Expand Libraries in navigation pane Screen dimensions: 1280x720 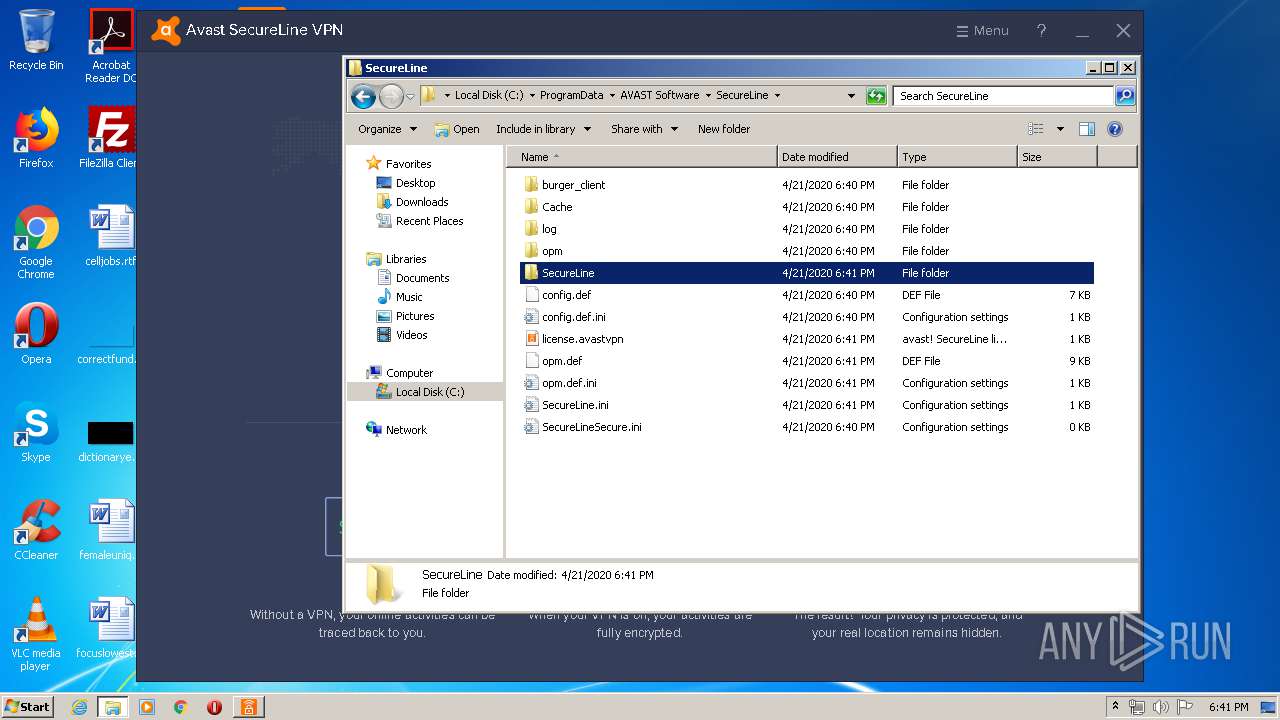[x=406, y=259]
